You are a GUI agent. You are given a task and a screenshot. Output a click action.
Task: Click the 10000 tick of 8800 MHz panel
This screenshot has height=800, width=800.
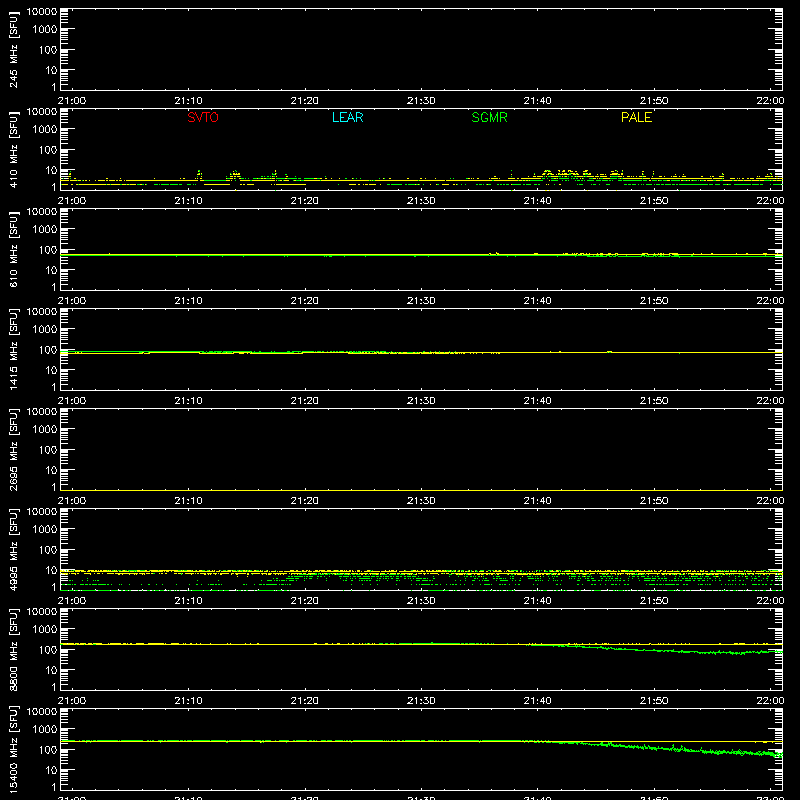pyautogui.click(x=42, y=612)
